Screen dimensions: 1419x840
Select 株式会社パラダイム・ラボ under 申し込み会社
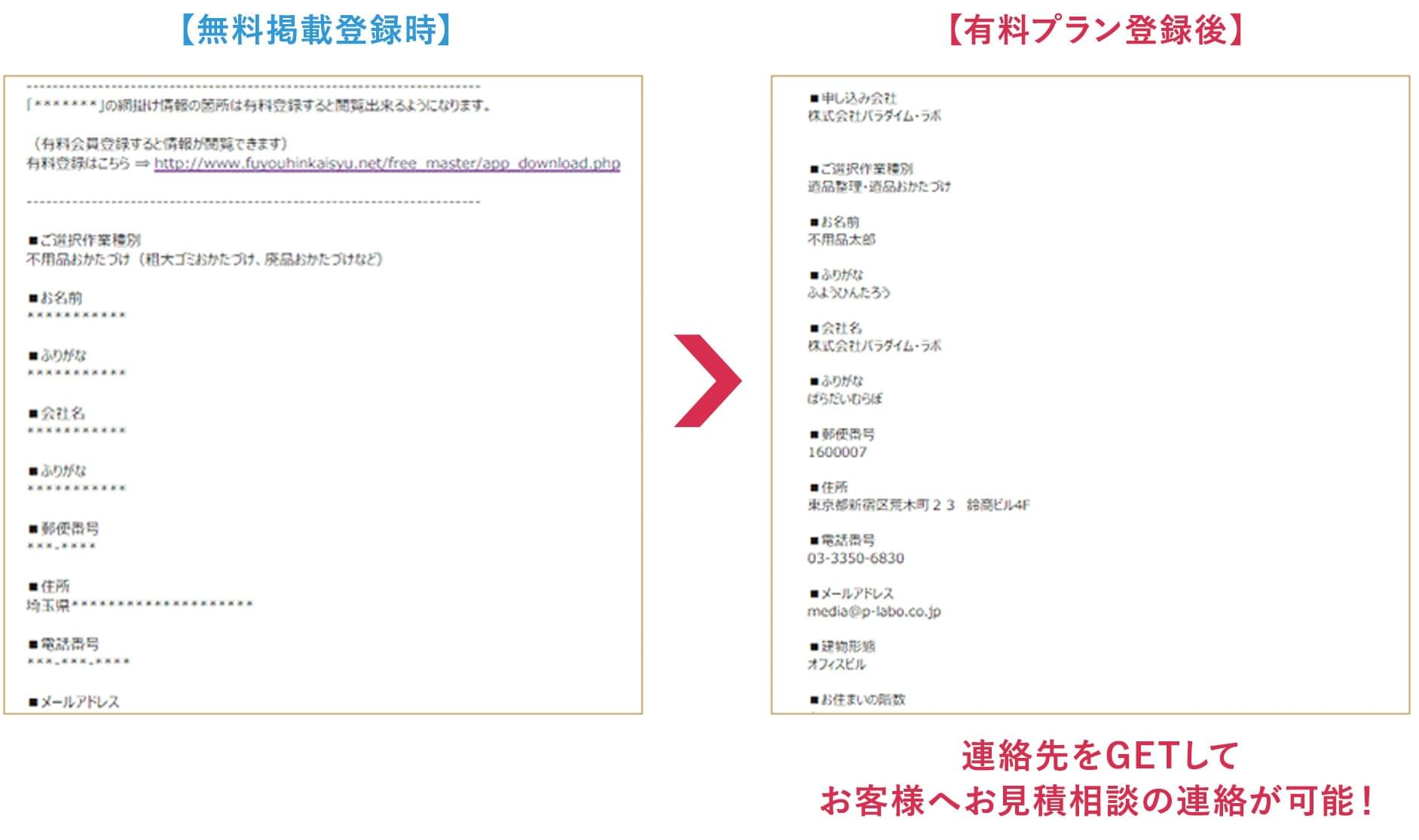(875, 116)
